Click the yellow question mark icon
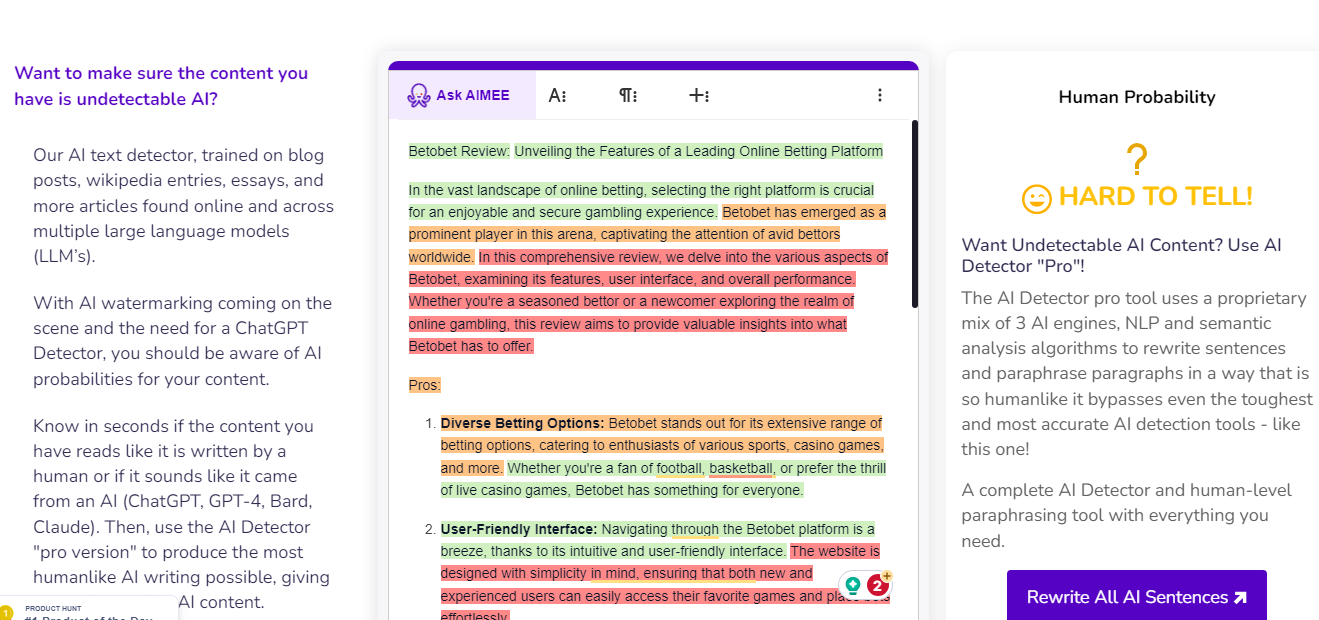Image resolution: width=1319 pixels, height=620 pixels. click(1136, 159)
